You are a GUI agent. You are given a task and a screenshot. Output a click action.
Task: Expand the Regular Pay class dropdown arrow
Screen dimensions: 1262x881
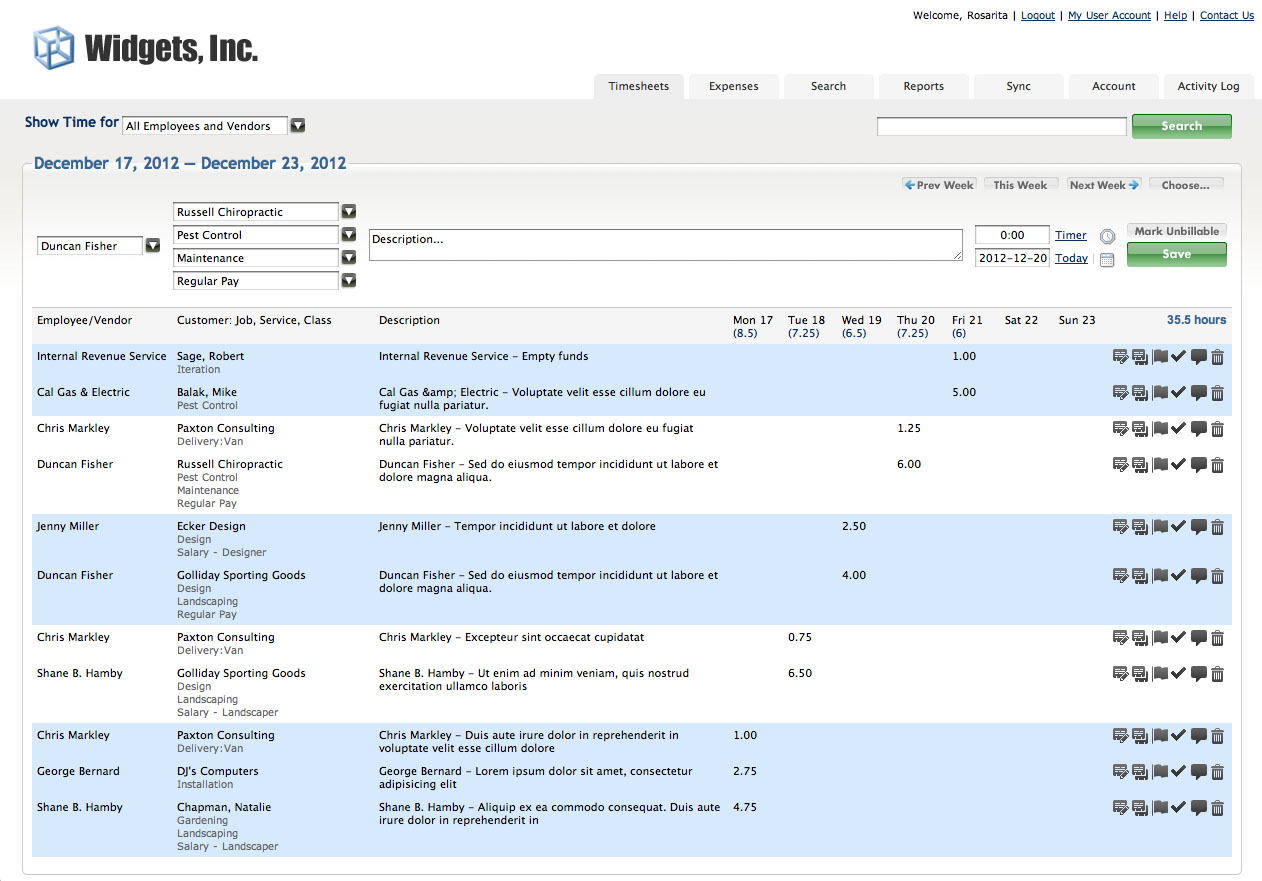point(349,281)
